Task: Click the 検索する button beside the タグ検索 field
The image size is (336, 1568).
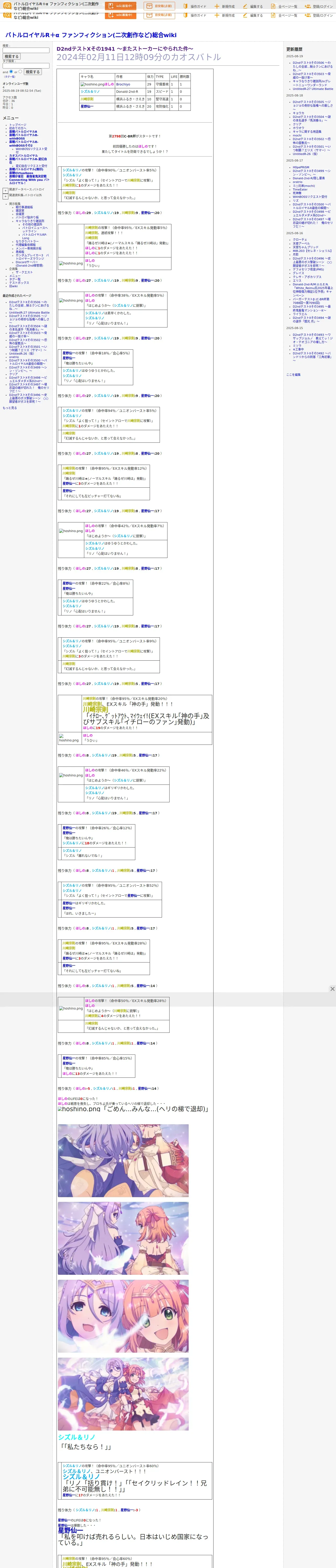Action: (x=32, y=72)
